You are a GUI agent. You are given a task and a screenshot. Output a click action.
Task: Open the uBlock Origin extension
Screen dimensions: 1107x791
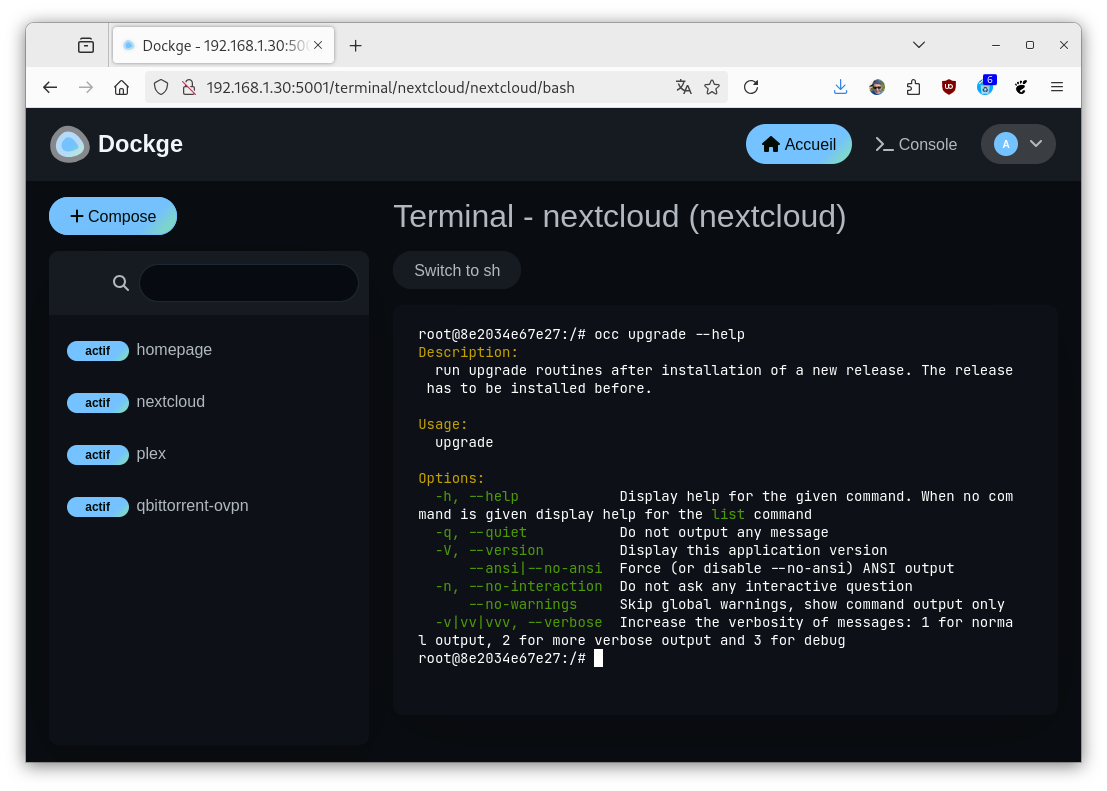(x=949, y=87)
